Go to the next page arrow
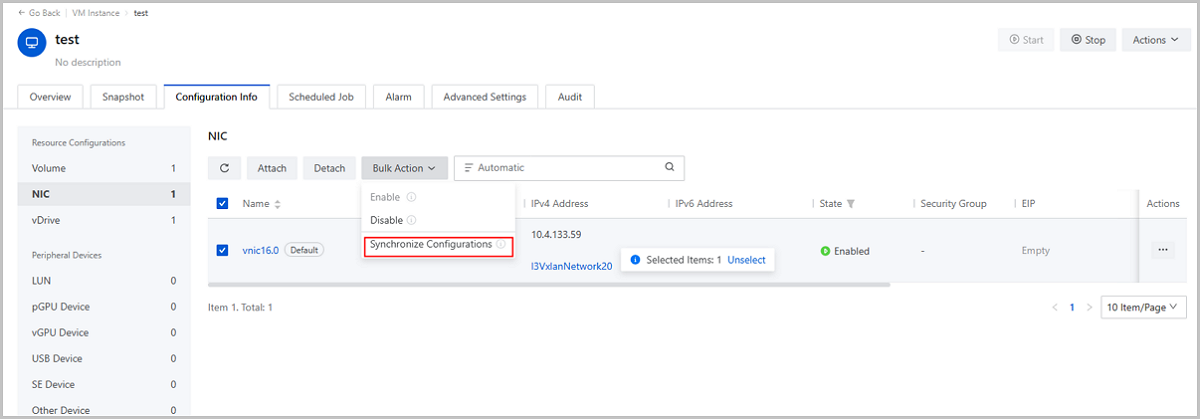 (x=1089, y=307)
